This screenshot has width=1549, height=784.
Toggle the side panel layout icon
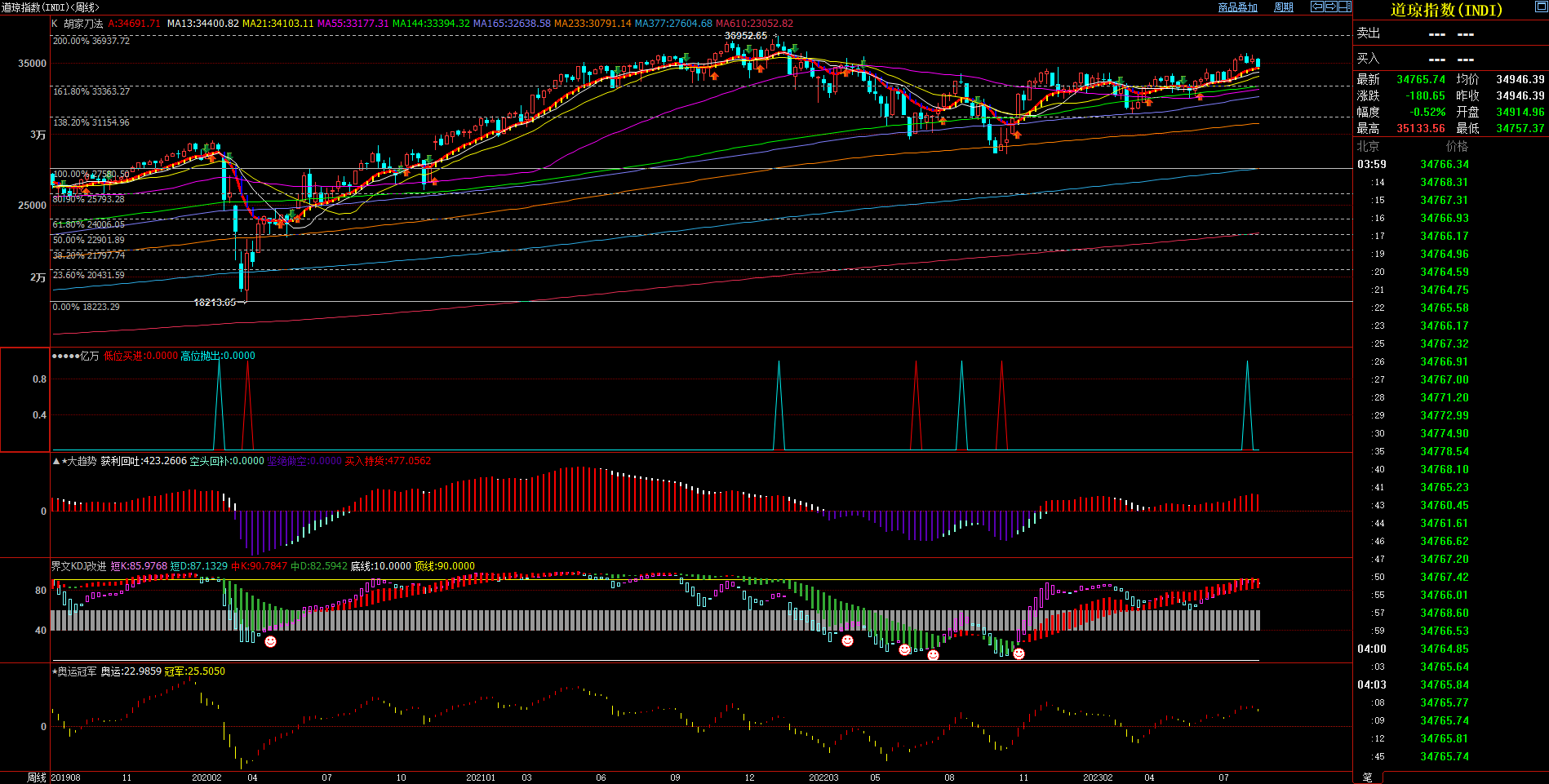1344,7
